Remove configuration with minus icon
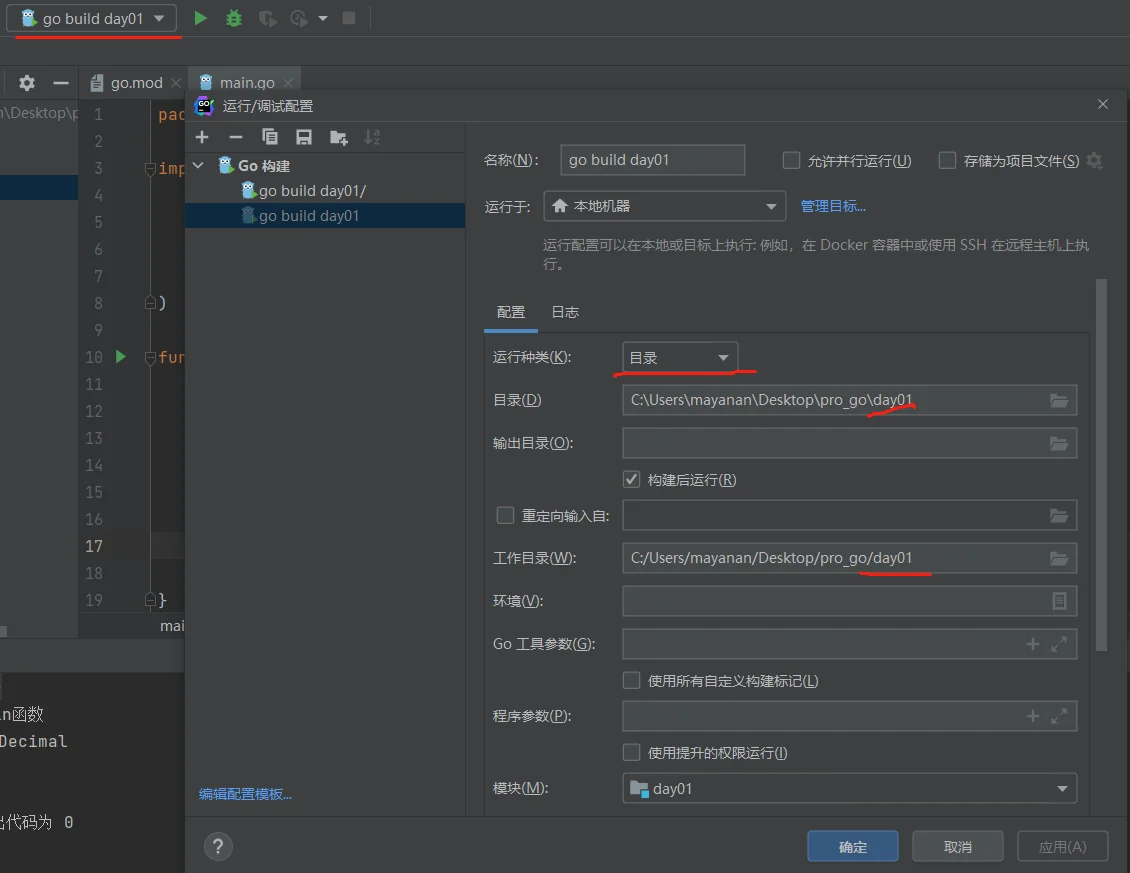Viewport: 1130px width, 873px height. point(236,137)
